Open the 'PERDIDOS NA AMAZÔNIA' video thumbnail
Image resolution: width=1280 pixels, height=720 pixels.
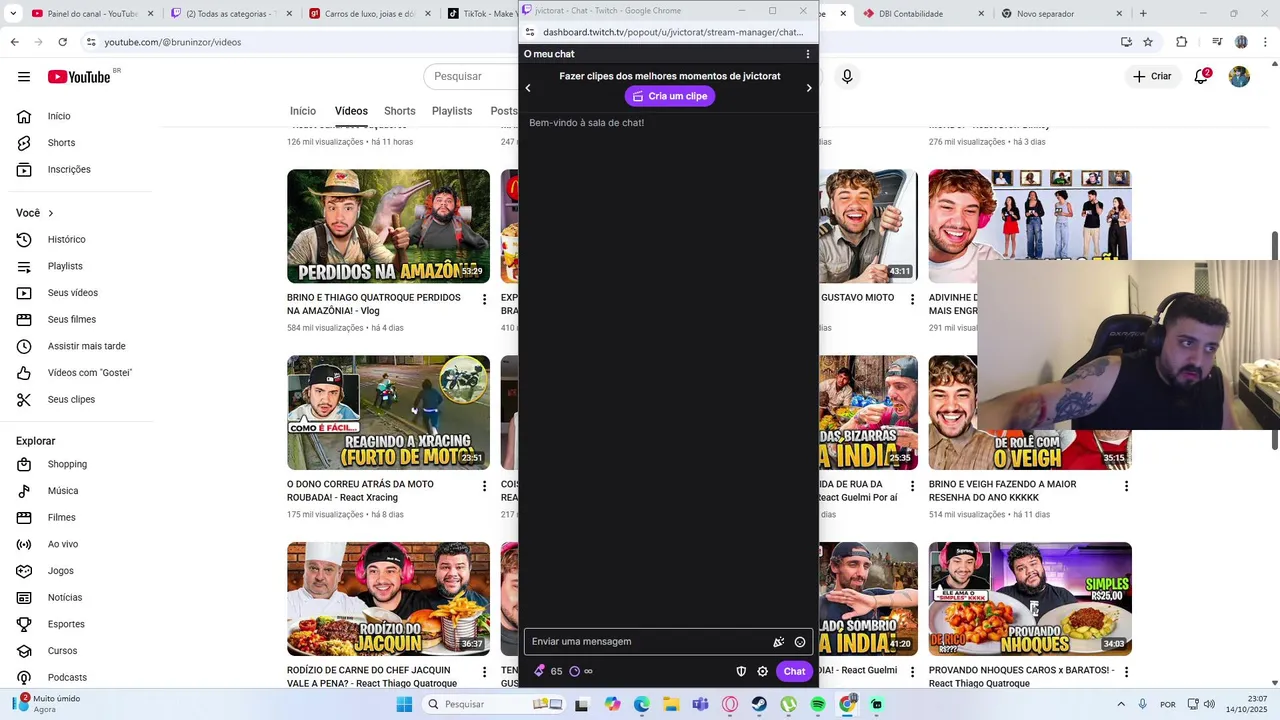(388, 226)
